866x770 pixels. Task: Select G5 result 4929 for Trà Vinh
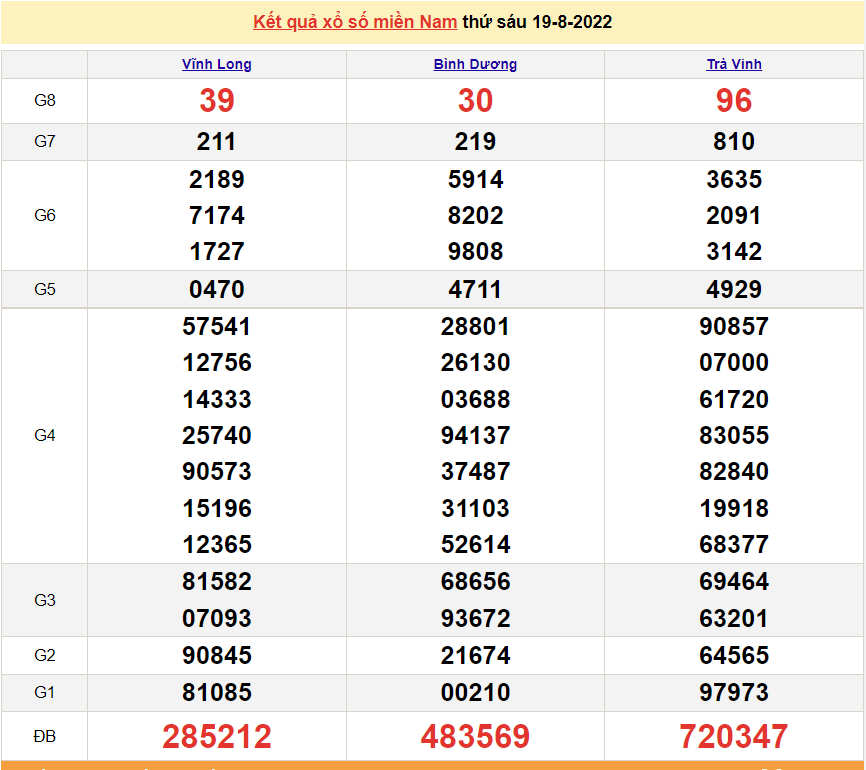pyautogui.click(x=734, y=290)
